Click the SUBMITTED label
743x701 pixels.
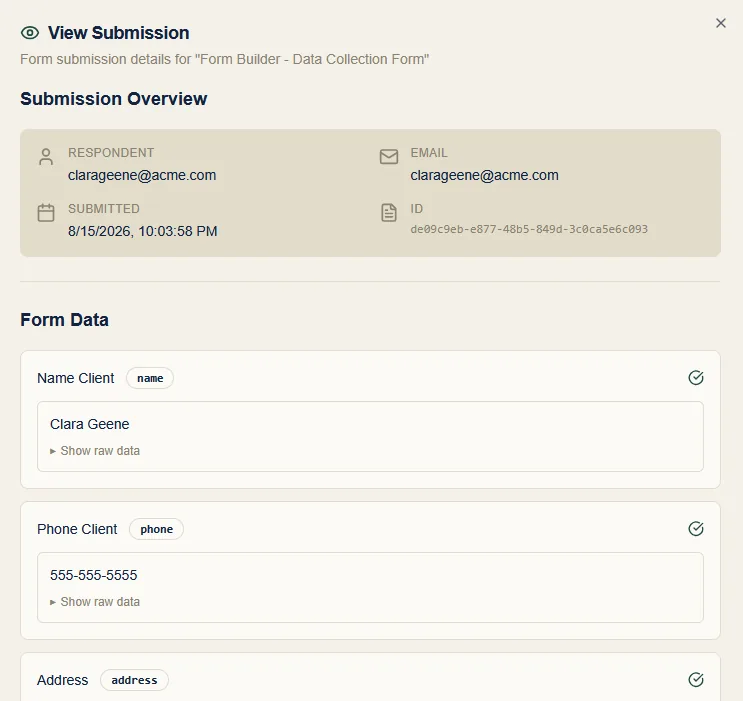click(104, 209)
